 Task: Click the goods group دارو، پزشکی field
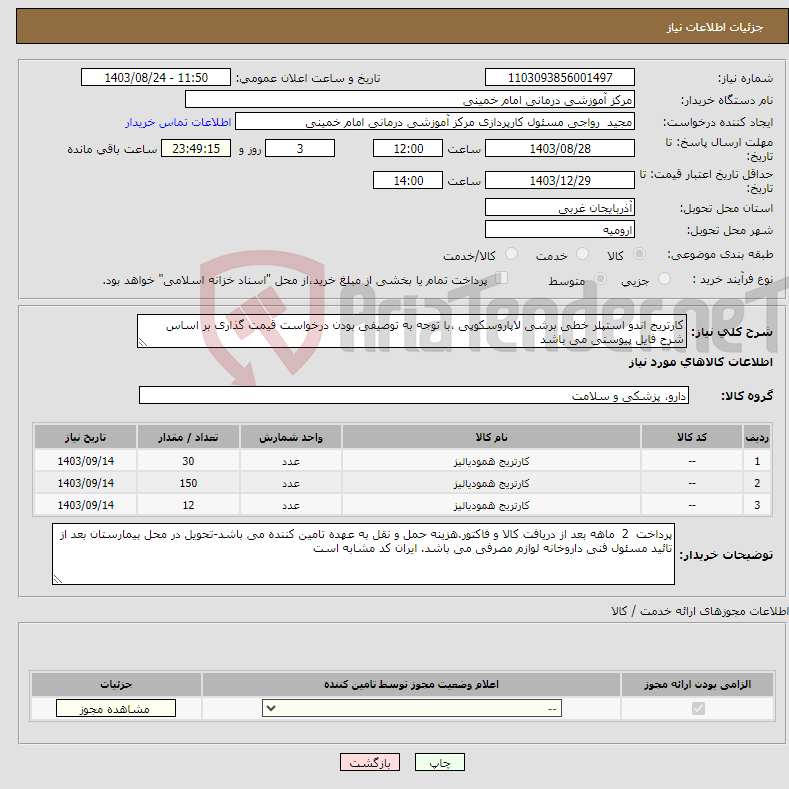point(414,396)
